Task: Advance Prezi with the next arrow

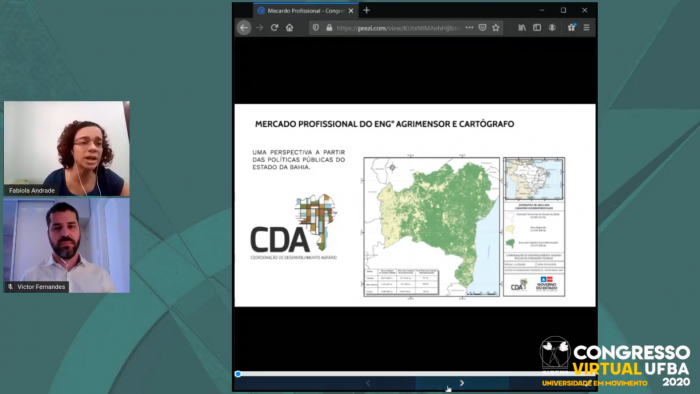Action: [x=462, y=383]
